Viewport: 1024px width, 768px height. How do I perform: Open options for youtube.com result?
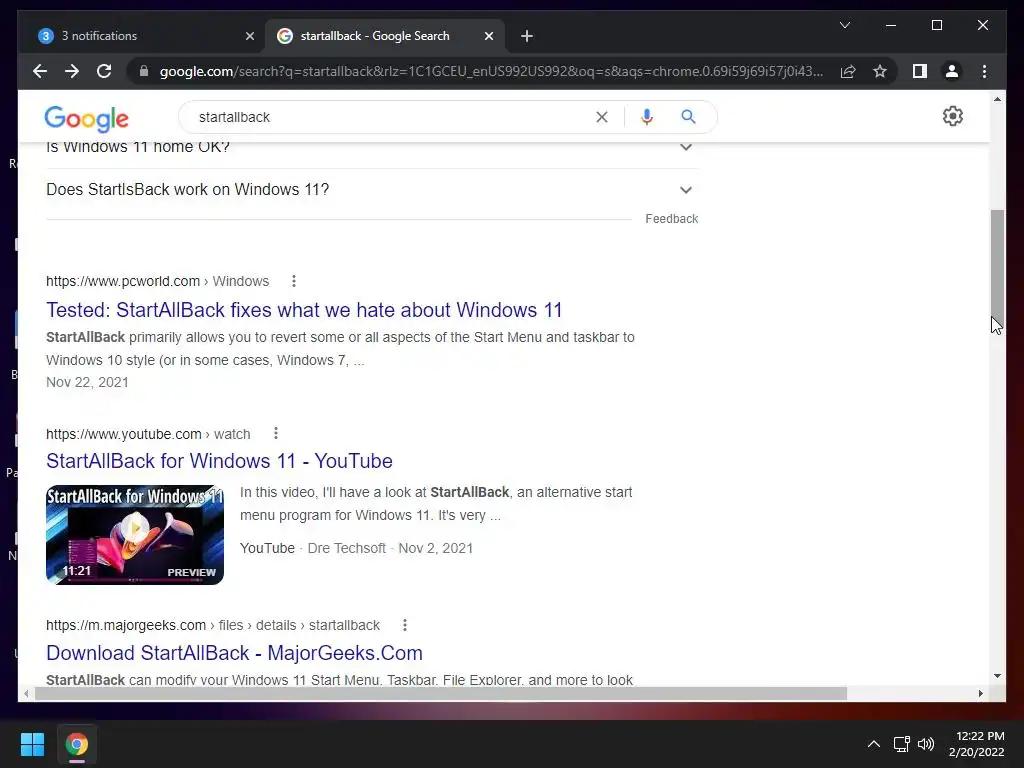[x=276, y=434]
